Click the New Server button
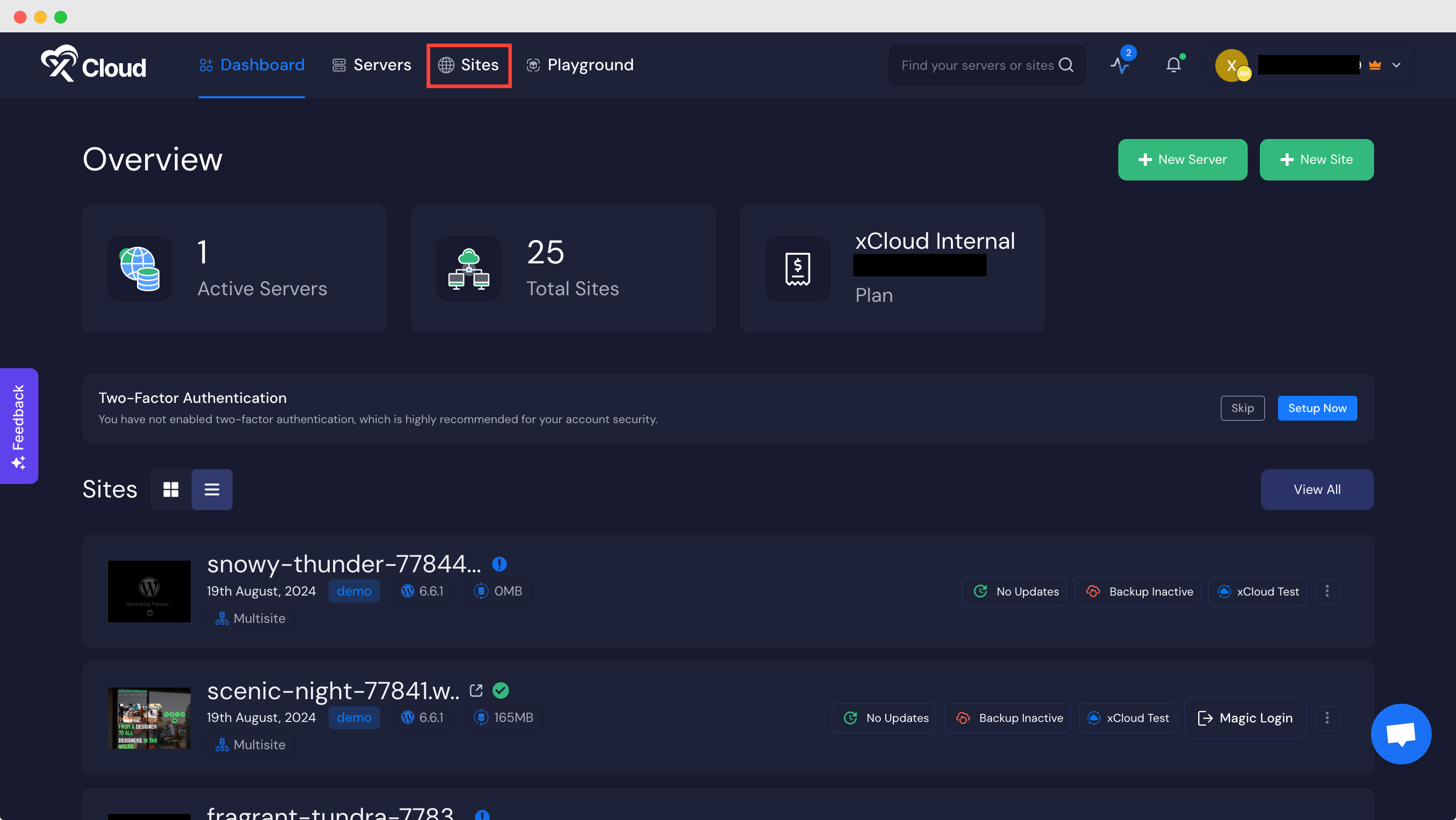This screenshot has width=1456, height=820. 1182,159
